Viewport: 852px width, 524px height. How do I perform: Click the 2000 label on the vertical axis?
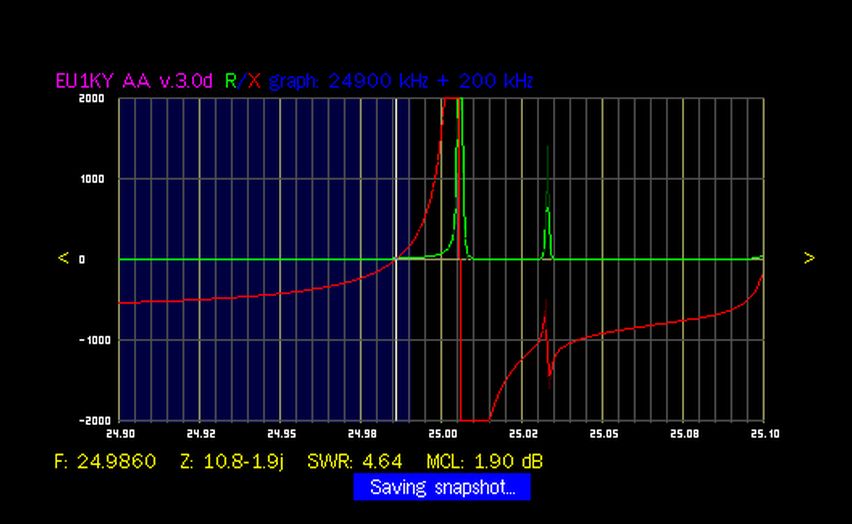[x=92, y=99]
